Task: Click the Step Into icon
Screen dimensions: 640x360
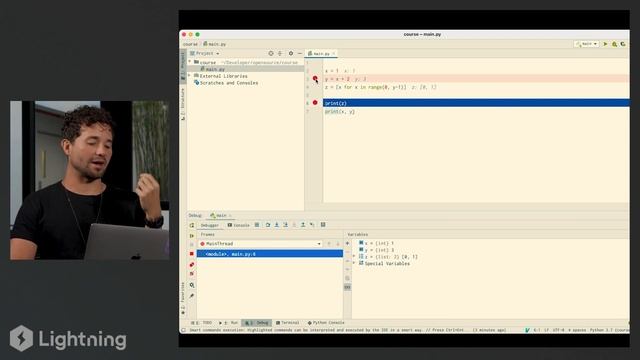Action: tap(277, 225)
